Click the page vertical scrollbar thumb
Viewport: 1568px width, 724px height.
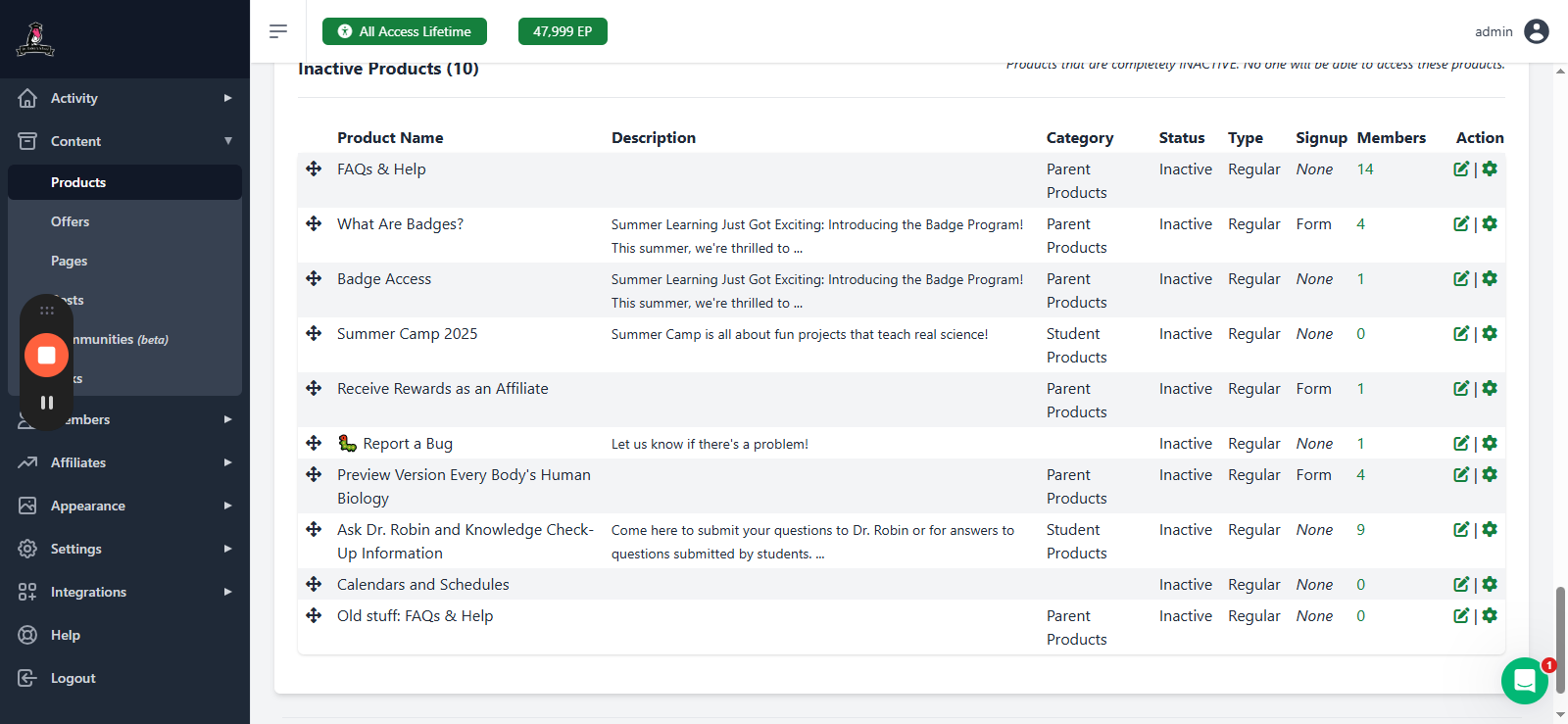(1560, 639)
